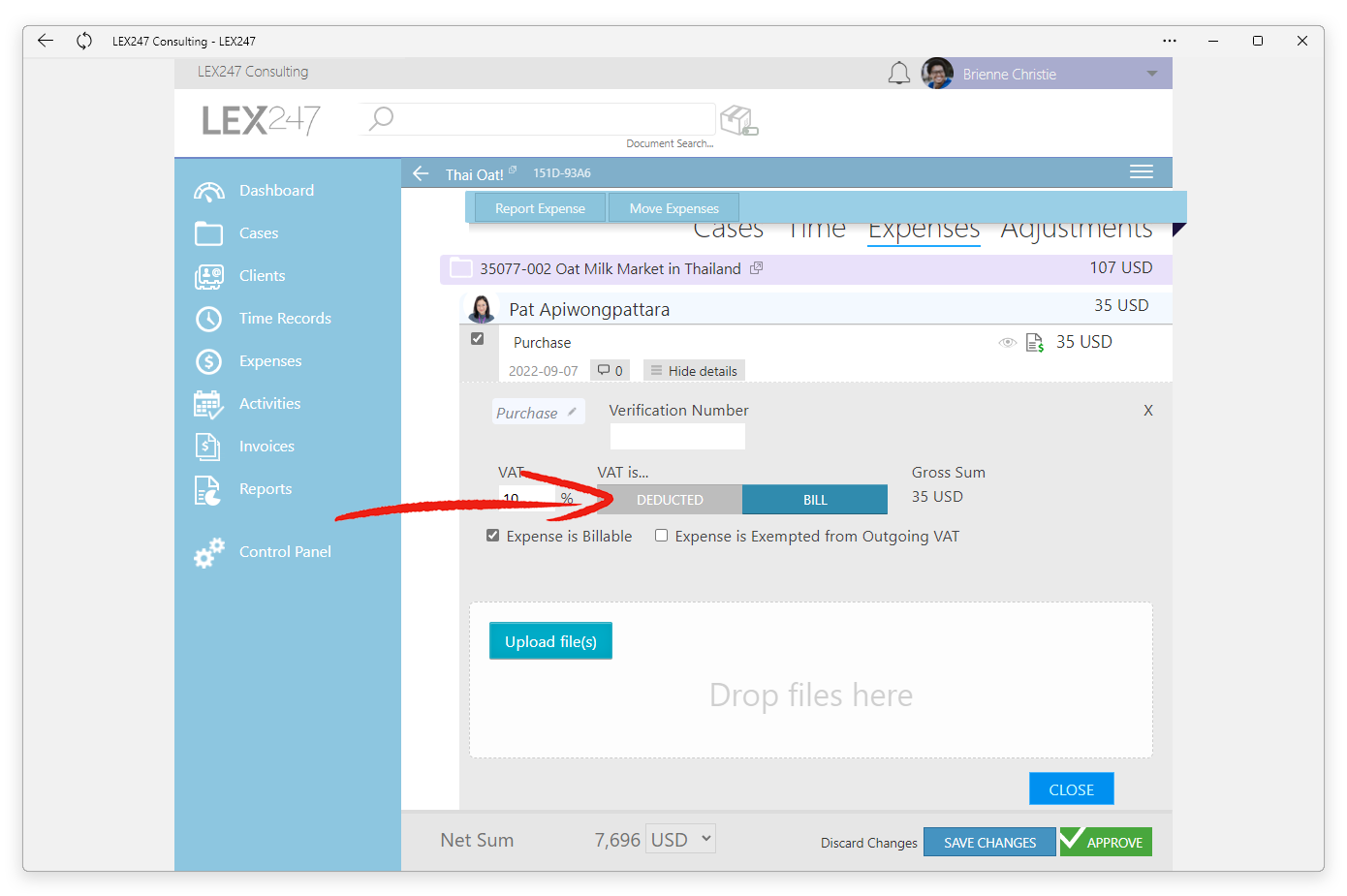Open the Reports chart icon
Image resolution: width=1347 pixels, height=896 pixels.
point(207,490)
